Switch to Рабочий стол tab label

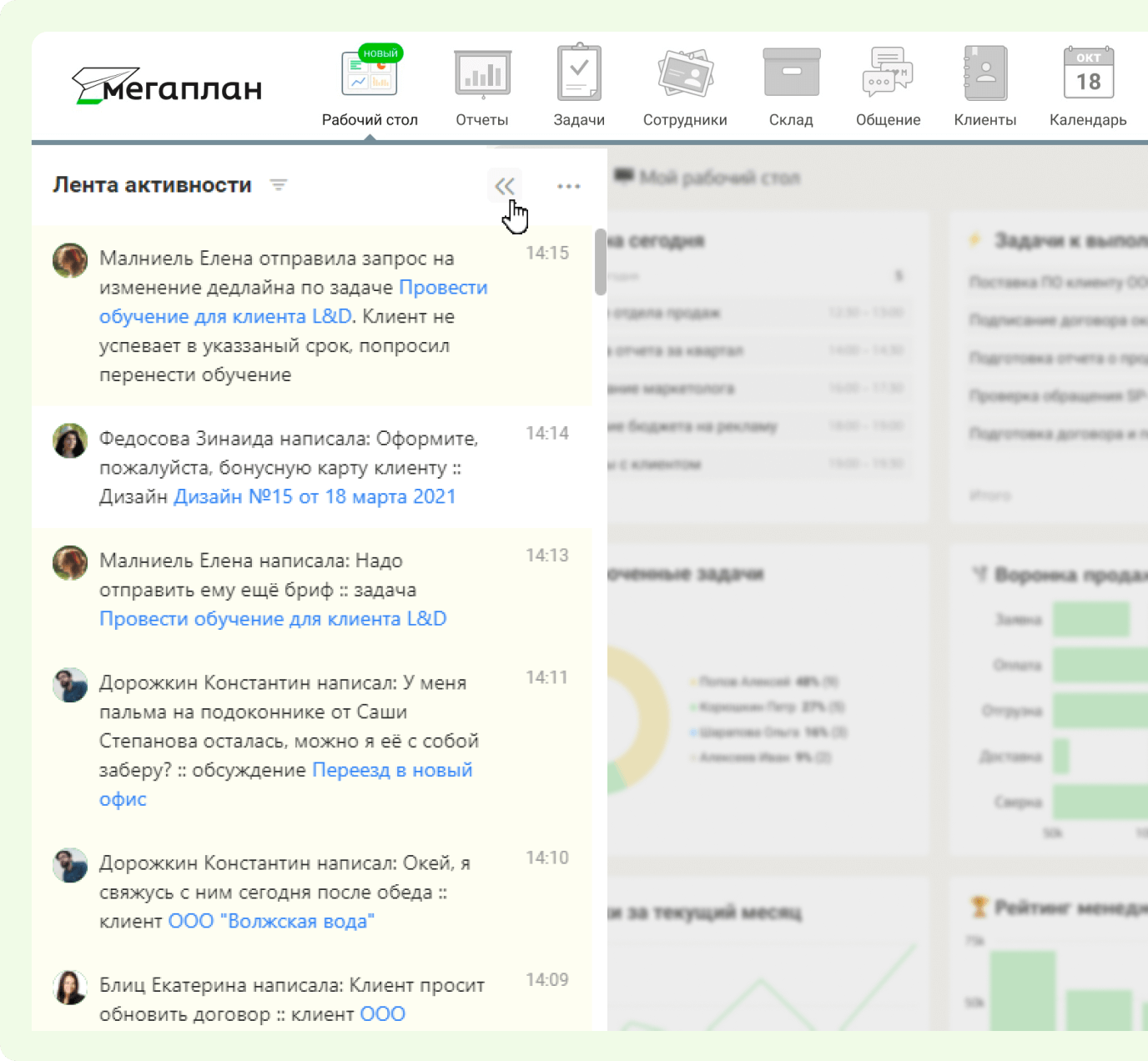[370, 120]
